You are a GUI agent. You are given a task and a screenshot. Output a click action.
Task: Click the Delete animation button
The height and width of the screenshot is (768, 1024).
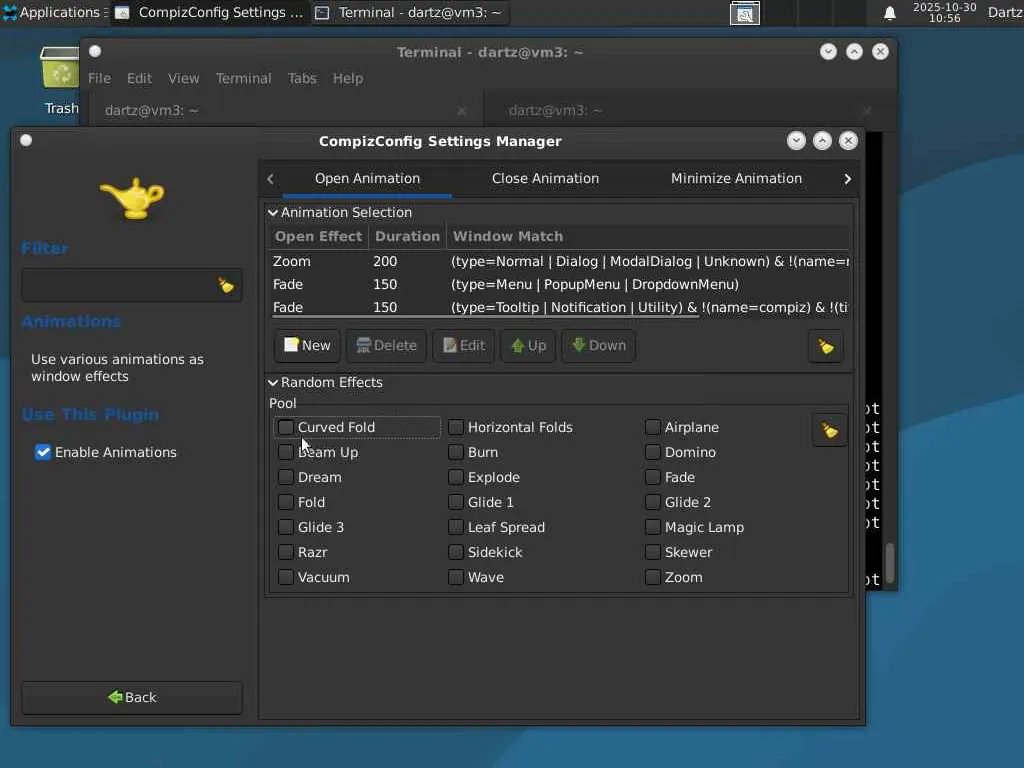386,345
